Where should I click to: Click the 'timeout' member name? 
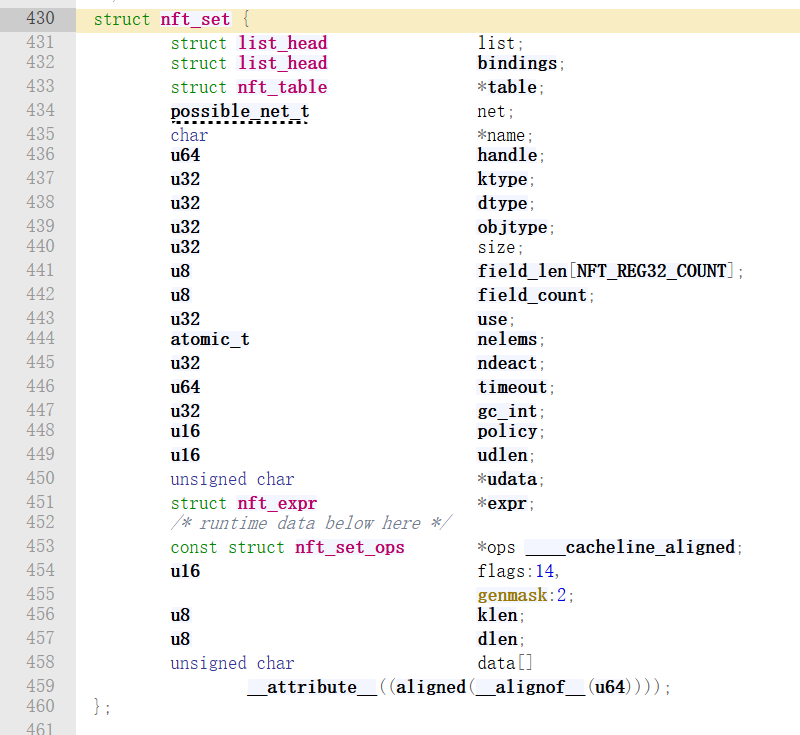(512, 387)
